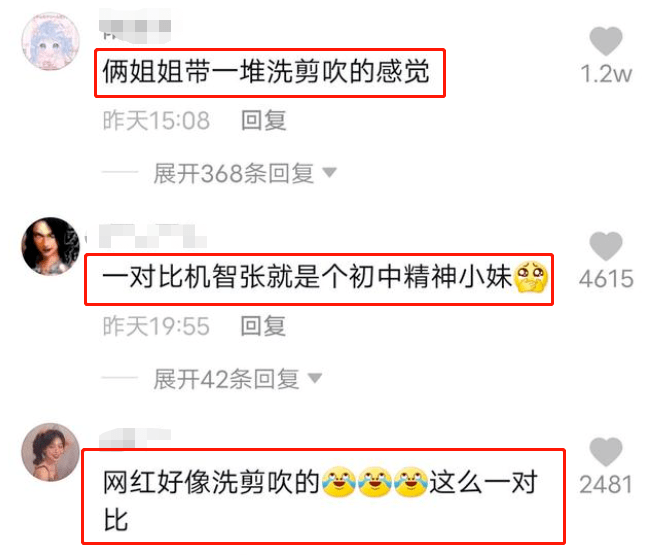Expand 展开42条回复 replies
The width and height of the screenshot is (651, 555).
tap(226, 379)
